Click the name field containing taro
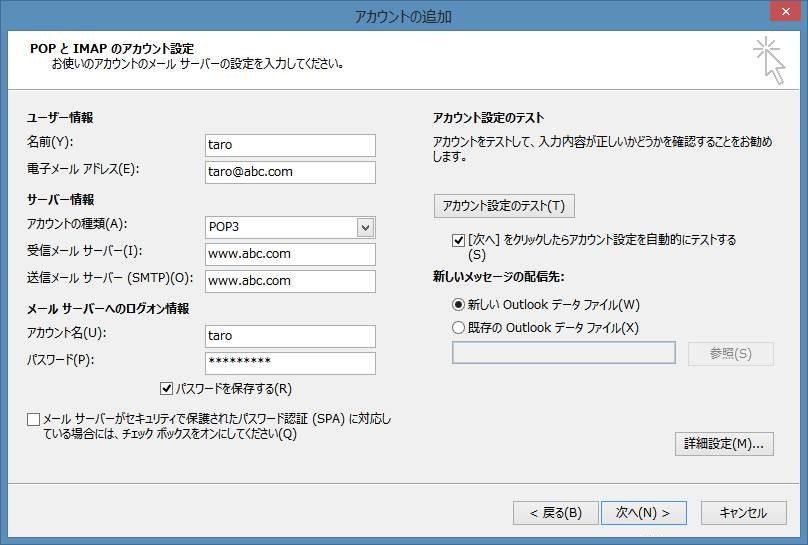The height and width of the screenshot is (545, 808). 289,145
